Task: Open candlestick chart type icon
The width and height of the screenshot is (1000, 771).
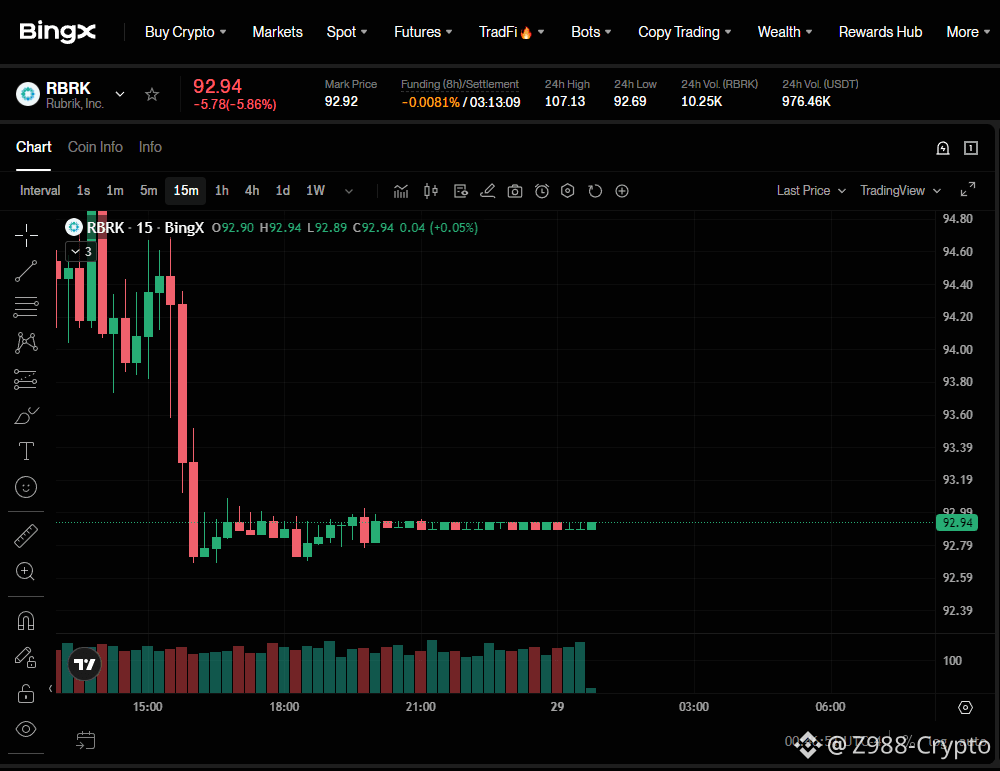Action: [430, 191]
